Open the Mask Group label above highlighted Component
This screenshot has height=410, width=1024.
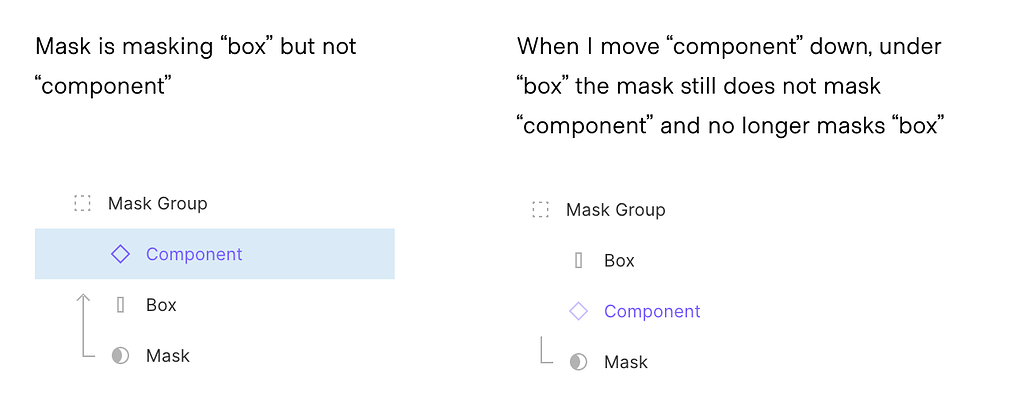point(157,203)
